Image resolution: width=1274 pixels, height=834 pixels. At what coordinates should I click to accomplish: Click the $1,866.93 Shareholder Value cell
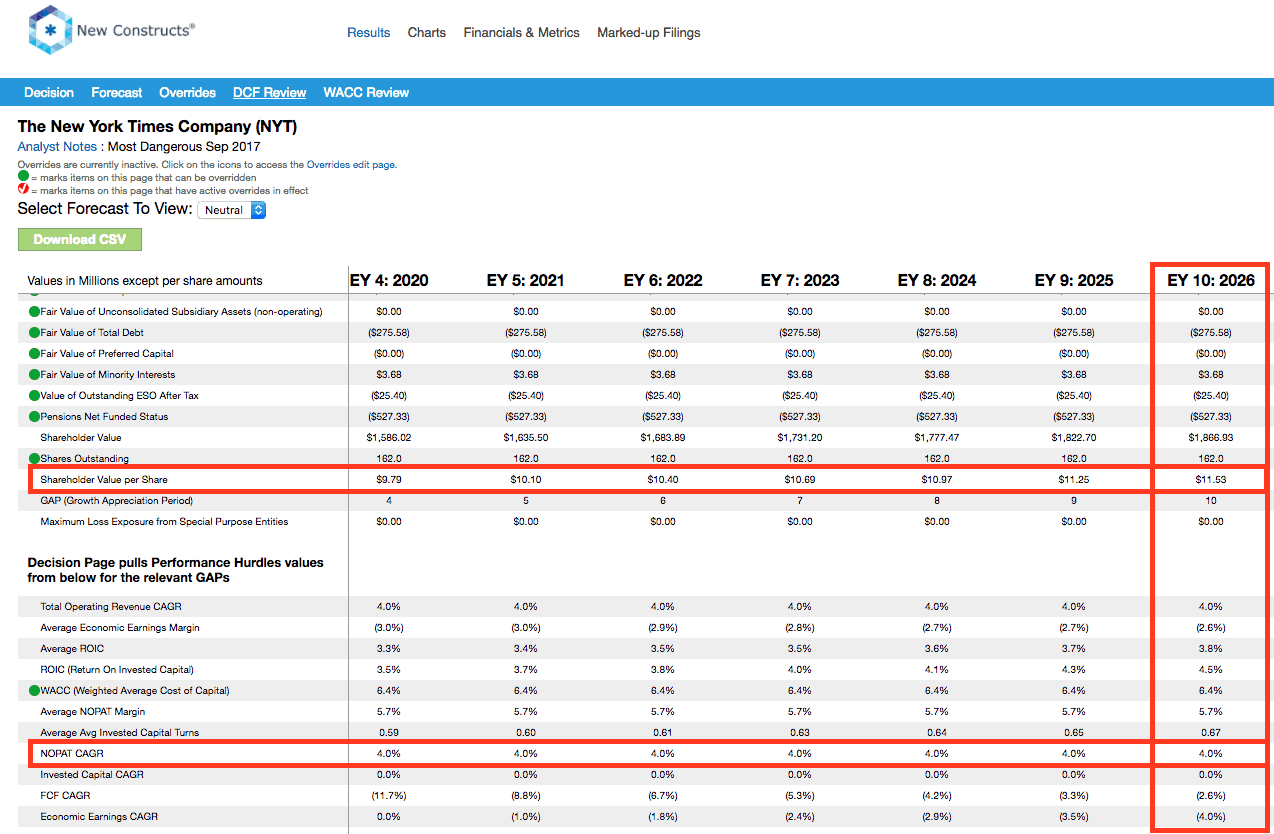coord(1211,438)
